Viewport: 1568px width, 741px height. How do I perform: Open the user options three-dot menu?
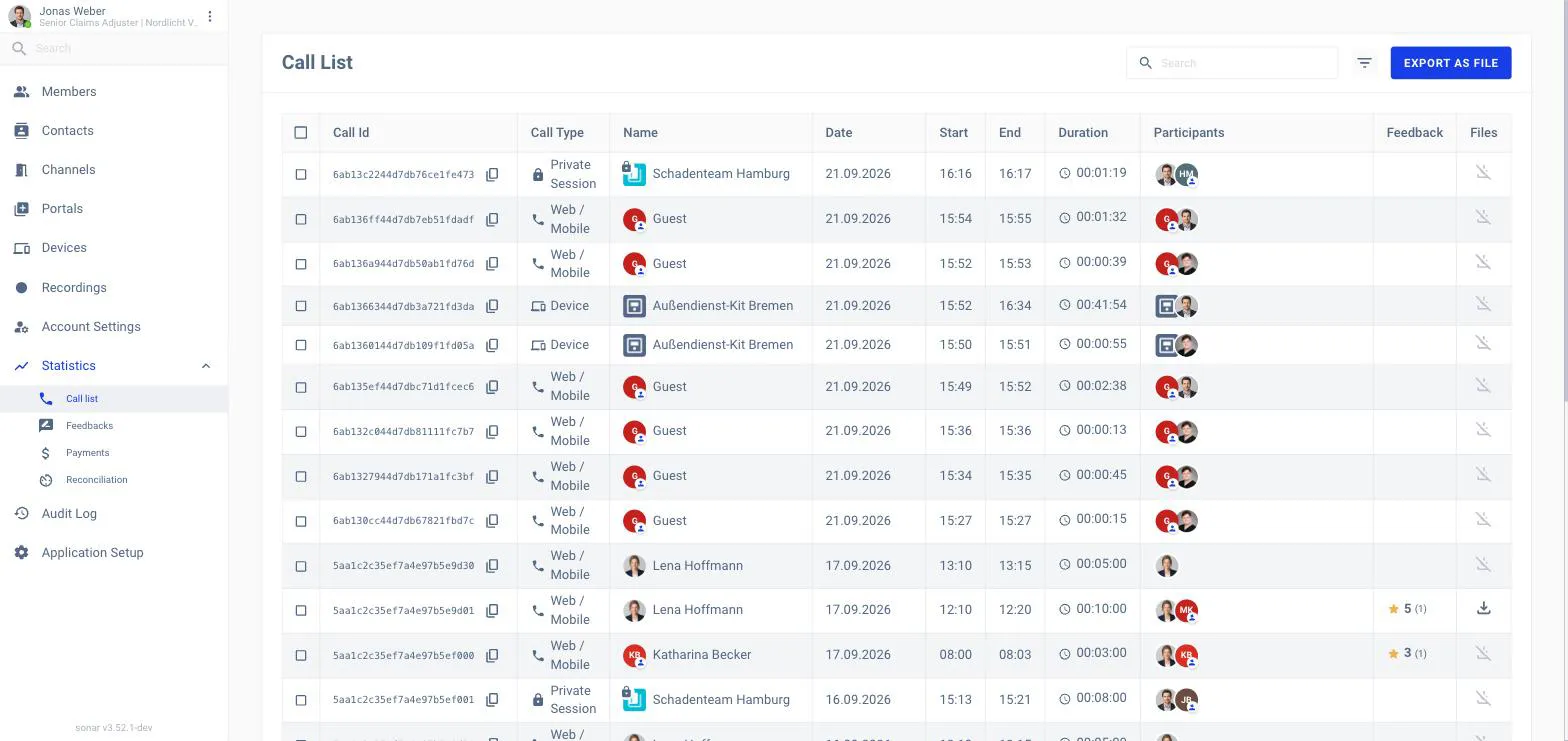[x=210, y=16]
